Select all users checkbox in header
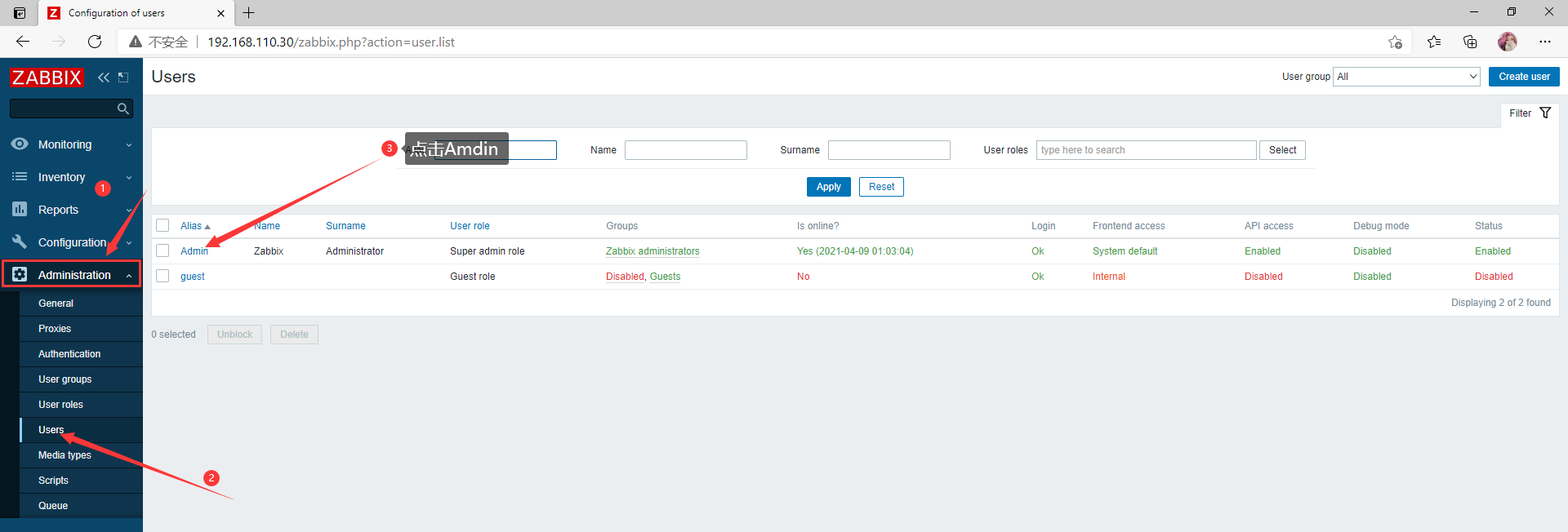Viewport: 1568px width, 532px height. pyautogui.click(x=163, y=226)
